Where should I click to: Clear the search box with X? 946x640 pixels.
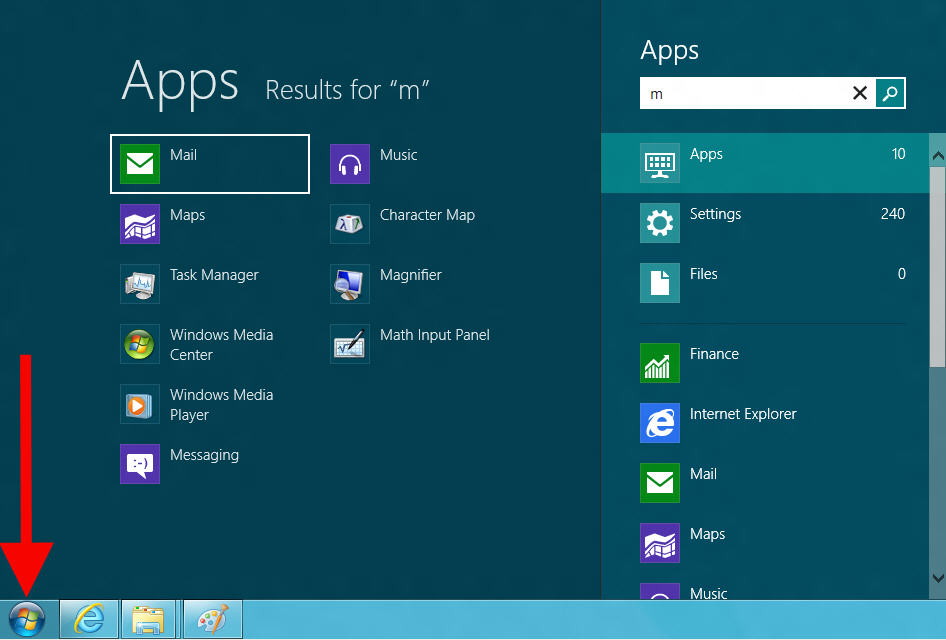pos(860,93)
